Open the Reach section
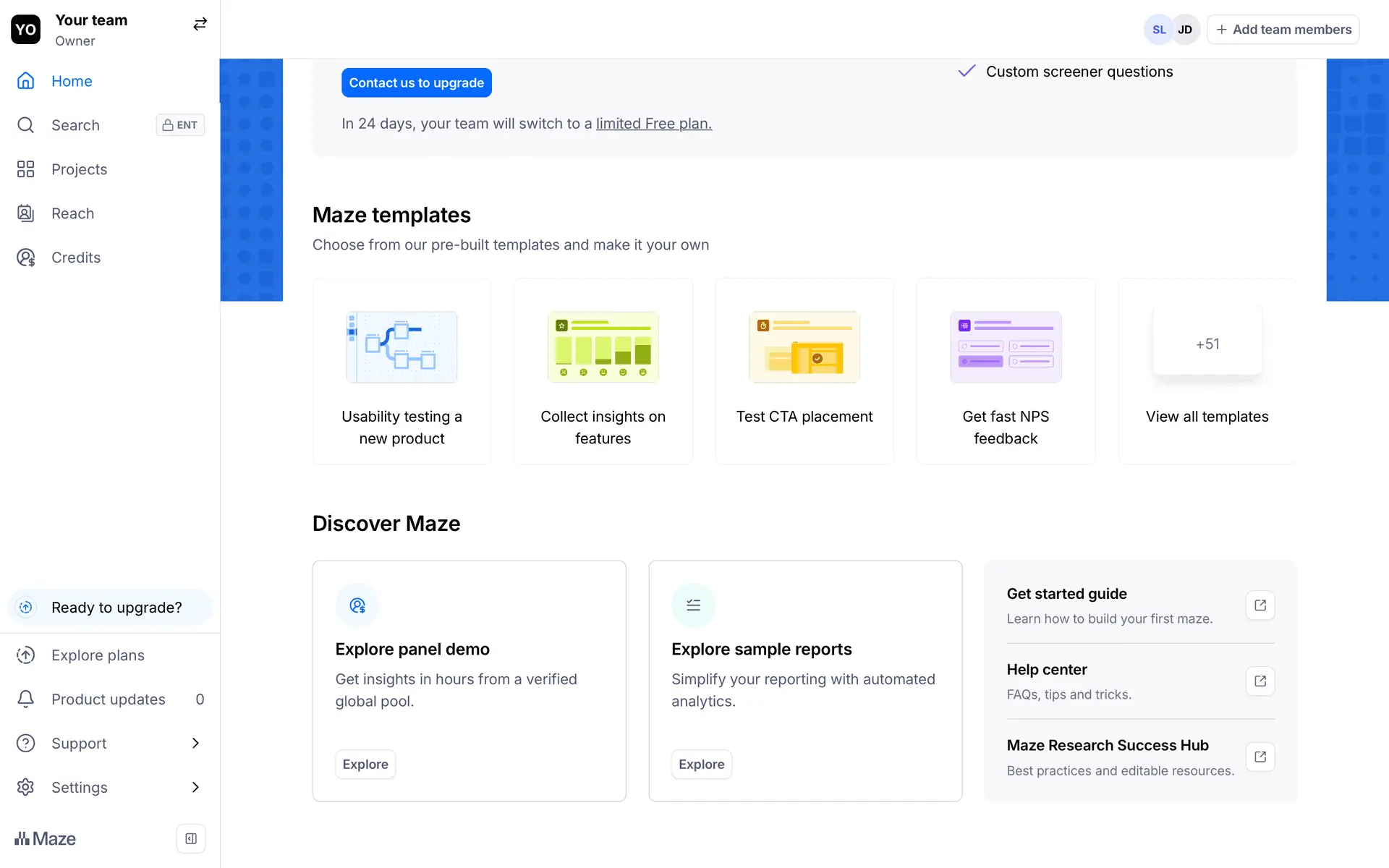Viewport: 1389px width, 868px height. 72,213
